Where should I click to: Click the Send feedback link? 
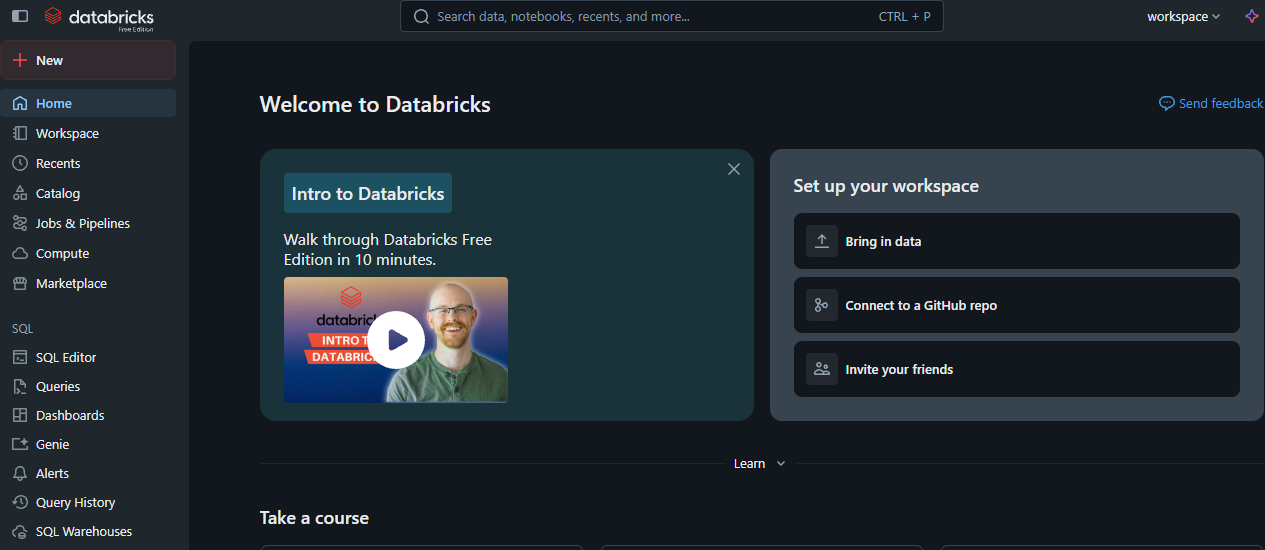[1211, 103]
